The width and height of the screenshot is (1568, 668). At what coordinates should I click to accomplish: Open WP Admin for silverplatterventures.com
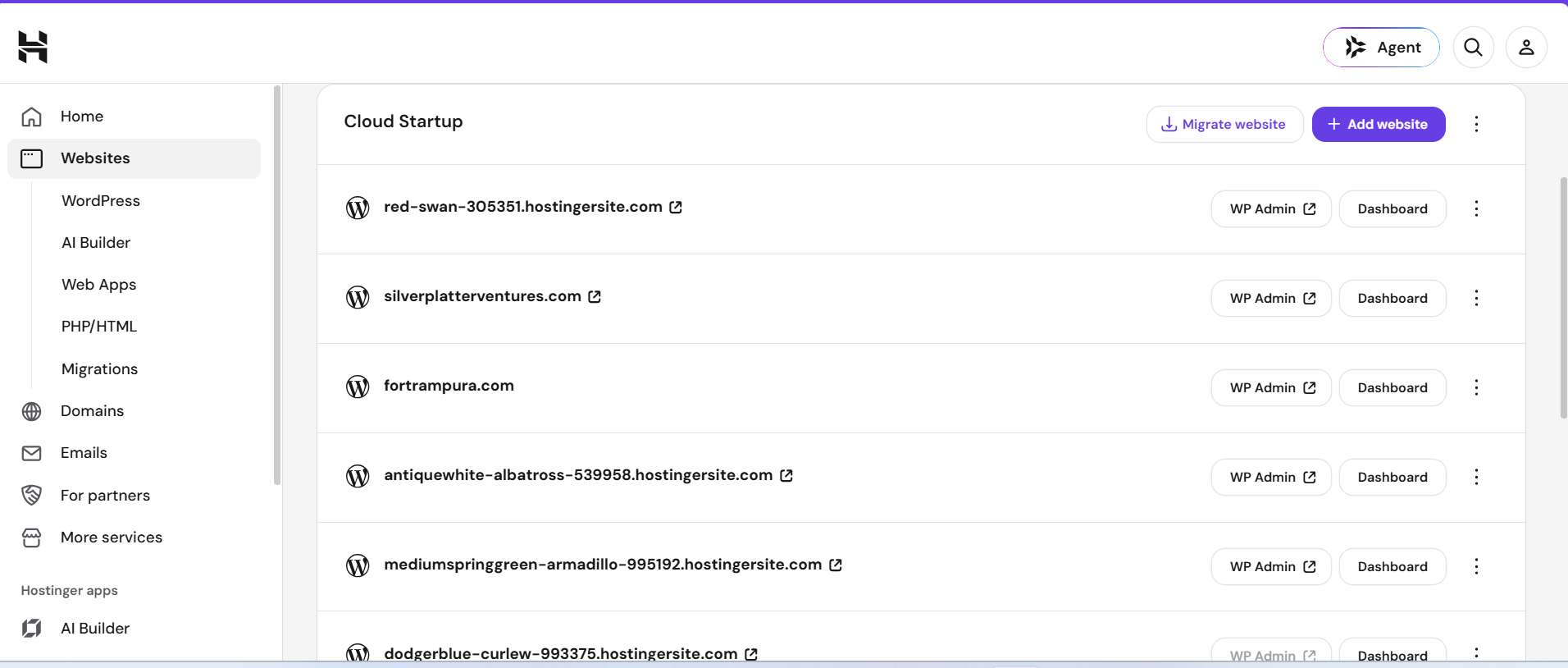tap(1271, 299)
